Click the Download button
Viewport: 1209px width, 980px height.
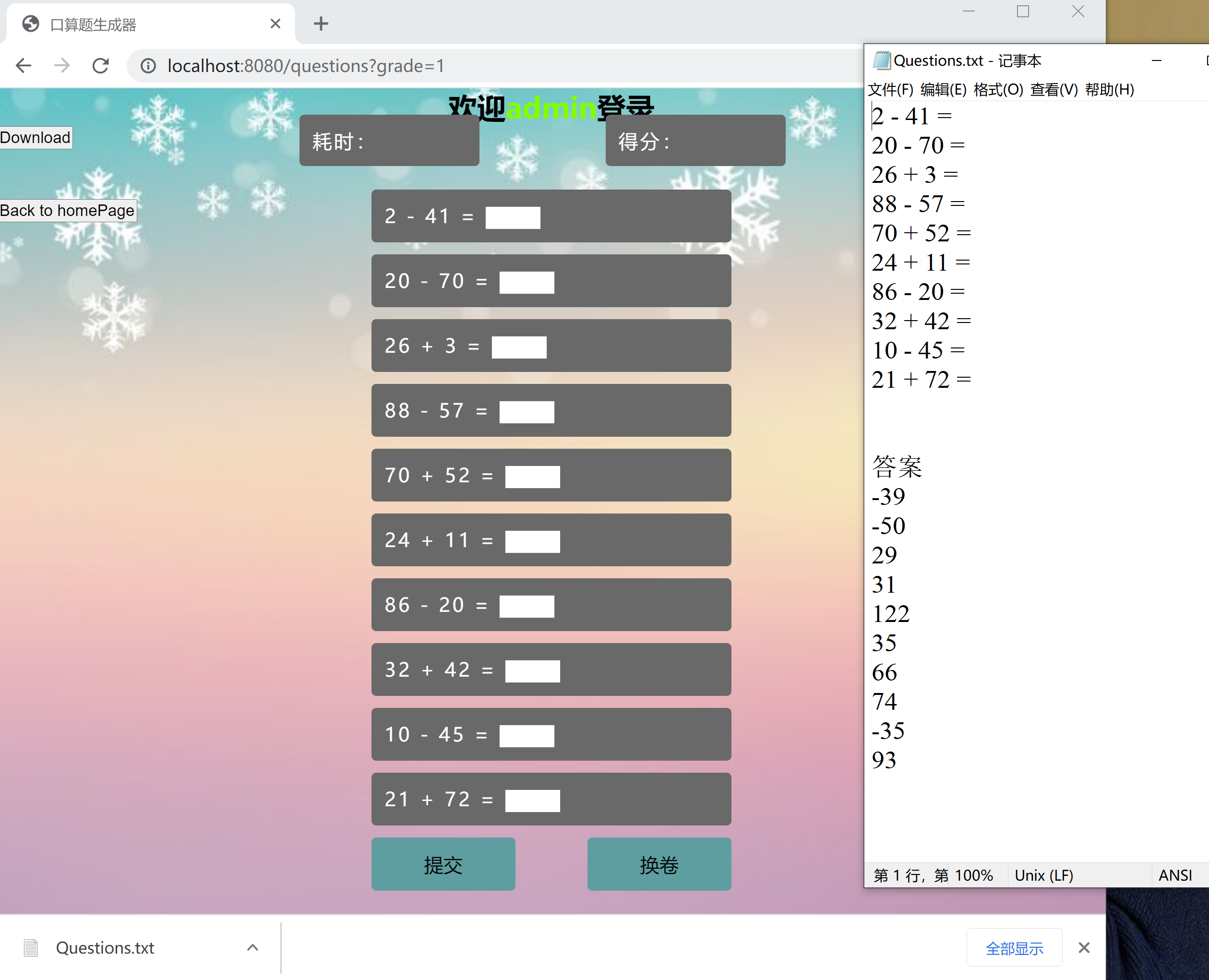pyautogui.click(x=36, y=137)
